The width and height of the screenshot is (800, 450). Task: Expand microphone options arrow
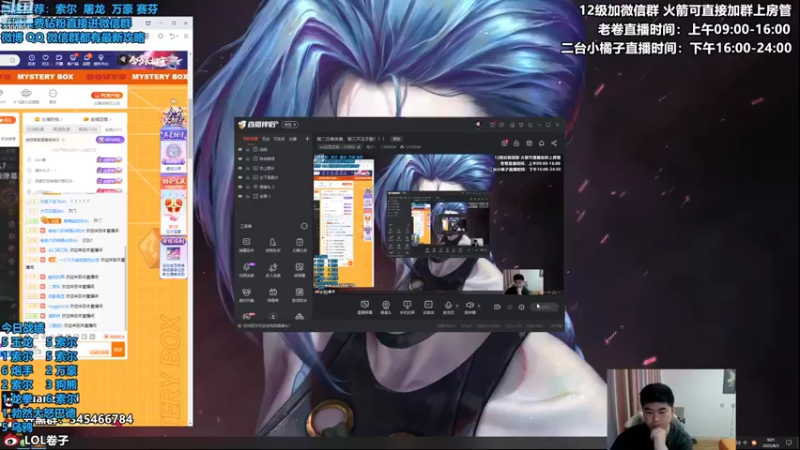pos(457,306)
